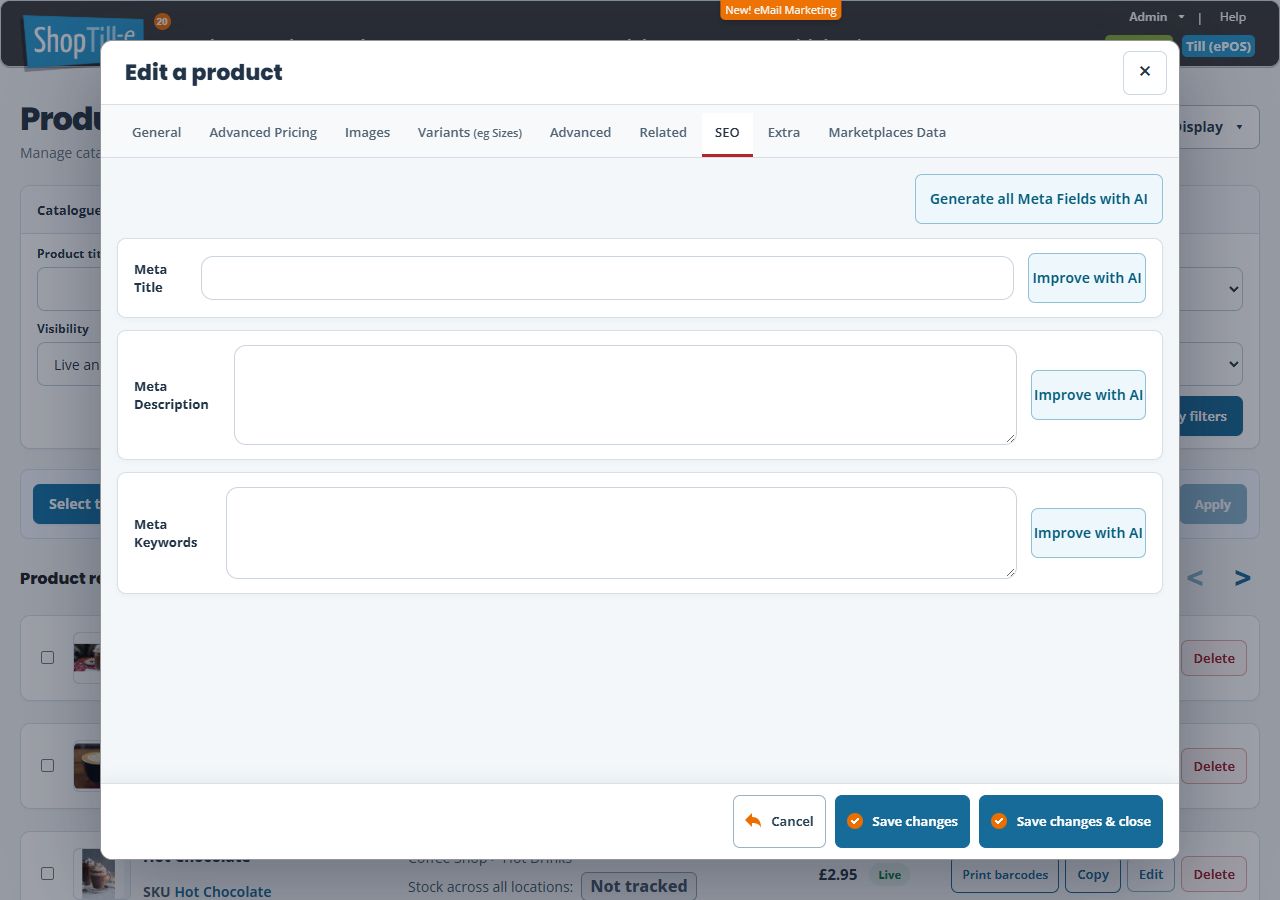Screen dimensions: 1280x900
Task: Click the Hot Chocolate product thumbnail
Action: tap(99, 874)
